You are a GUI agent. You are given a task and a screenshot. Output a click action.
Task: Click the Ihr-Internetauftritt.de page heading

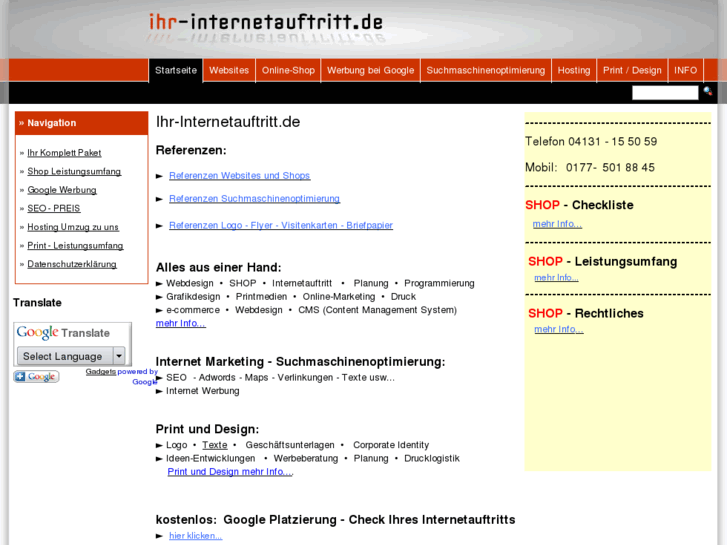tap(228, 122)
